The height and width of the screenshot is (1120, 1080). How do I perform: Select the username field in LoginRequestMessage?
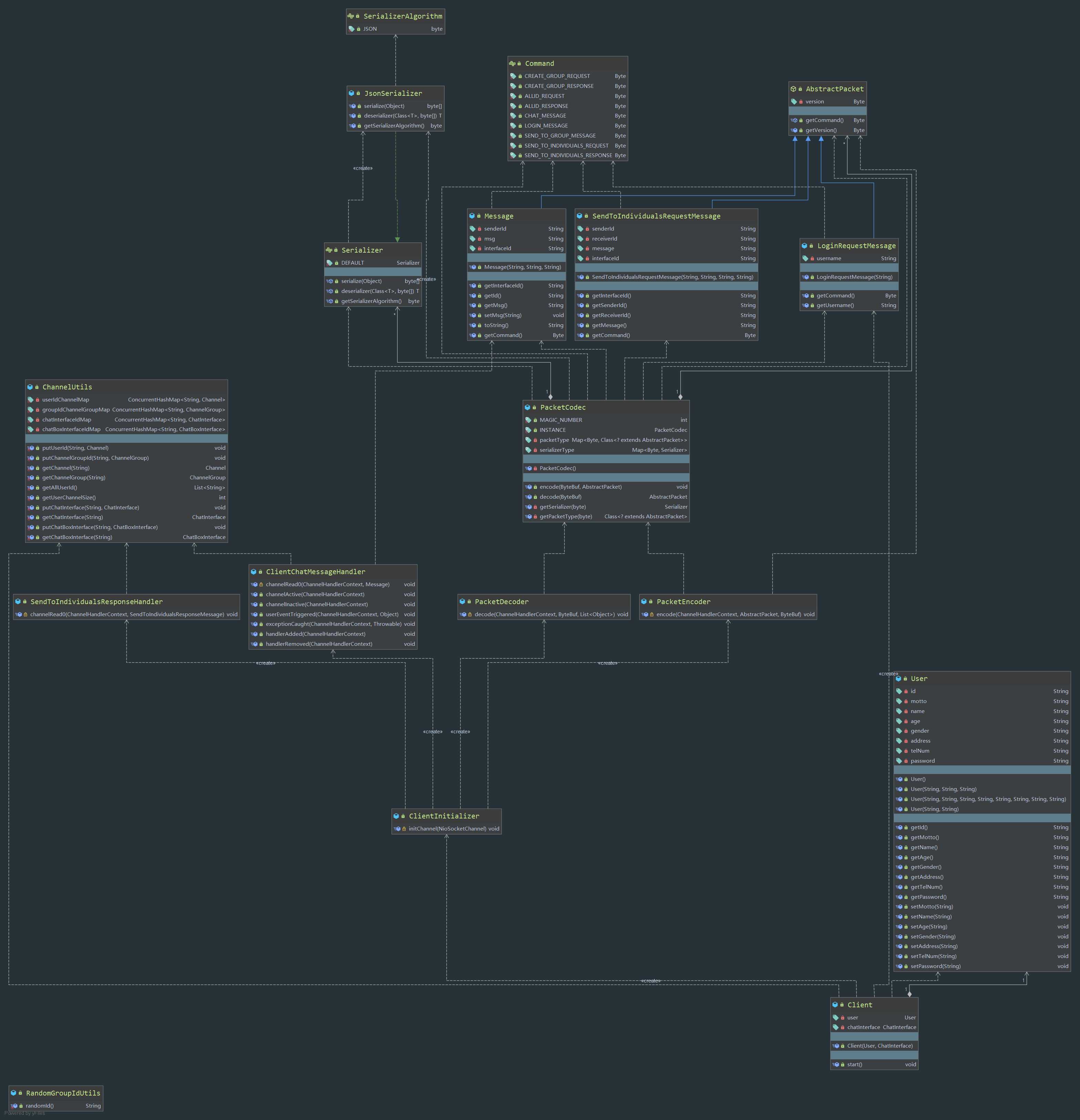pyautogui.click(x=849, y=258)
